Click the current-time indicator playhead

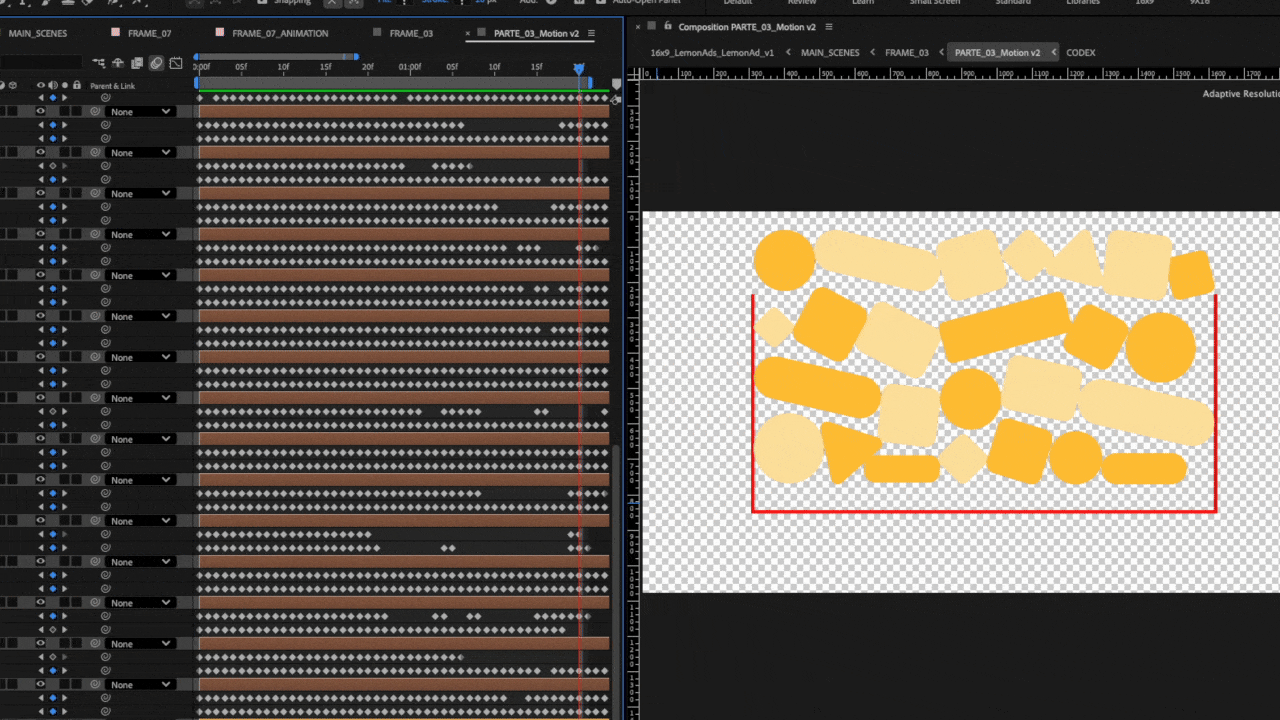(x=579, y=68)
